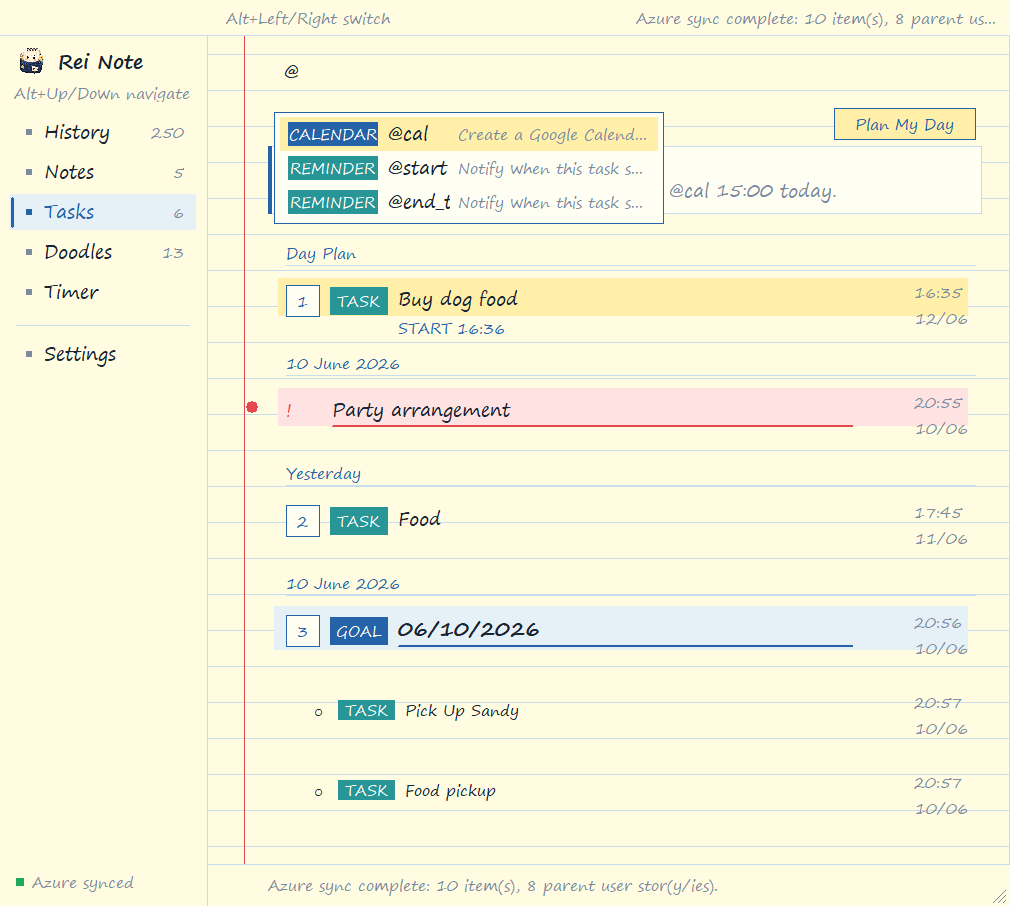Viewport: 1010px width, 906px height.
Task: Click the Doodles count 13
Action: (x=173, y=253)
